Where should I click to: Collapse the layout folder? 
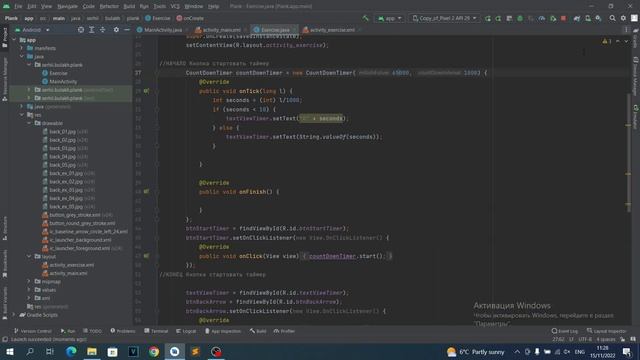[x=29, y=256]
